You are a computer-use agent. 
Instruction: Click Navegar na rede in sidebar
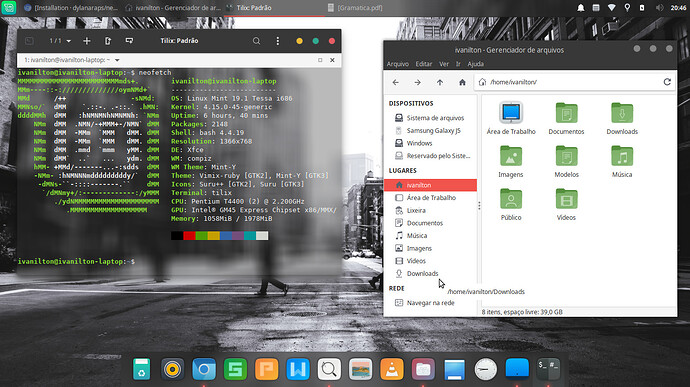click(430, 303)
